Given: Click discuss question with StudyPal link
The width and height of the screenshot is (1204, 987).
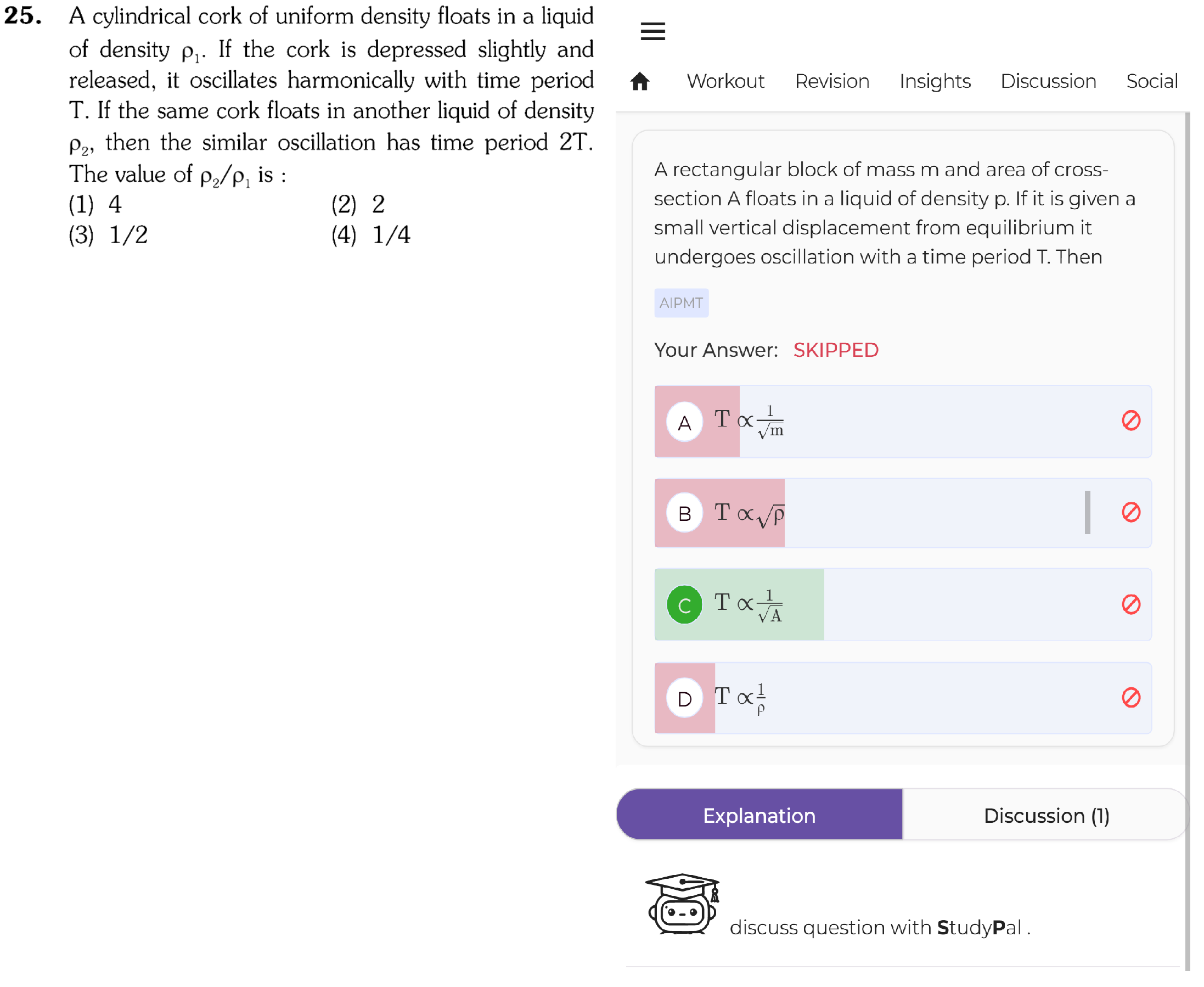Looking at the screenshot, I should 880,927.
